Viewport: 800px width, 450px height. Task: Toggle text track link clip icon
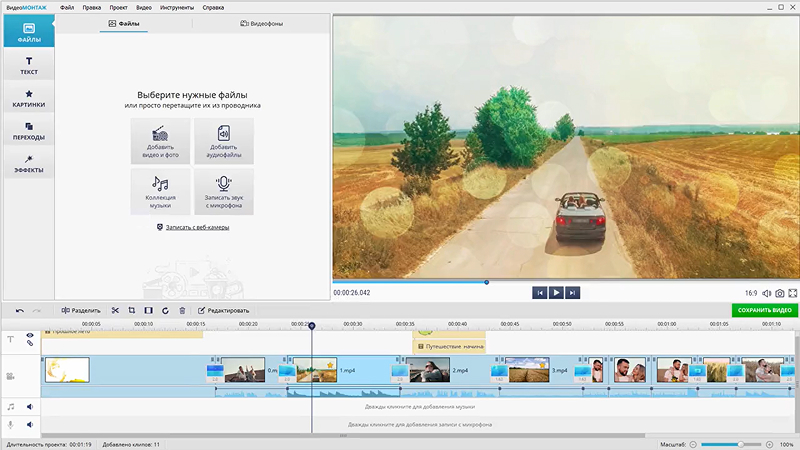30,343
